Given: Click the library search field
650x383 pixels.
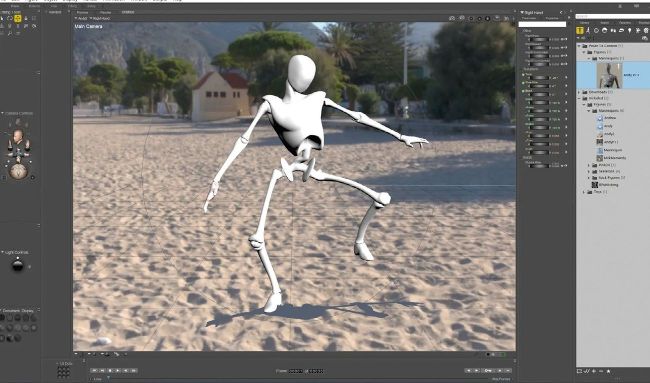Looking at the screenshot, I should [612, 17].
